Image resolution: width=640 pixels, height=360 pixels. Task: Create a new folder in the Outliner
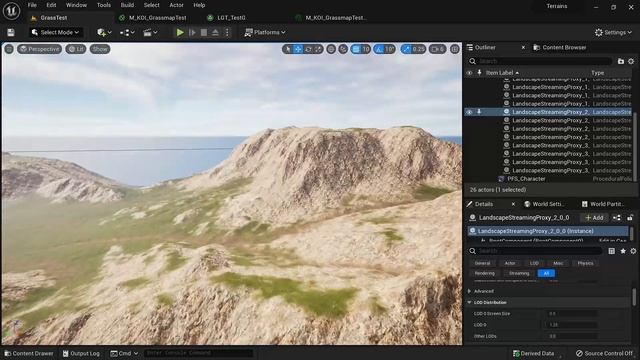point(621,61)
